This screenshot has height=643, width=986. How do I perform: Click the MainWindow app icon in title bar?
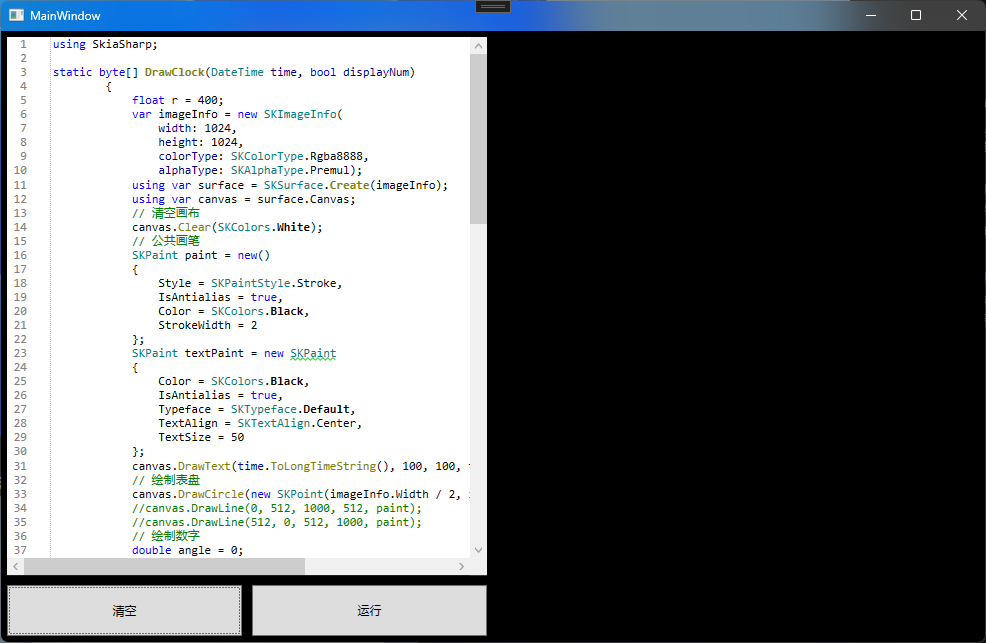click(x=16, y=16)
